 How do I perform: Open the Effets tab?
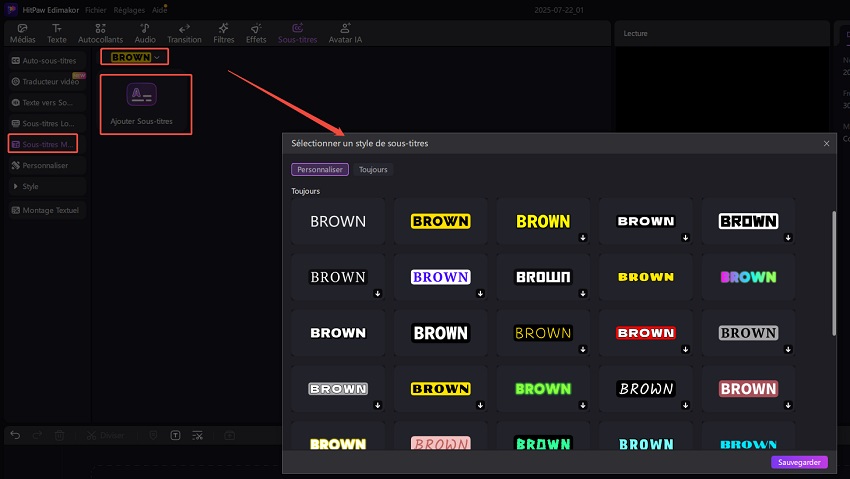pyautogui.click(x=256, y=33)
